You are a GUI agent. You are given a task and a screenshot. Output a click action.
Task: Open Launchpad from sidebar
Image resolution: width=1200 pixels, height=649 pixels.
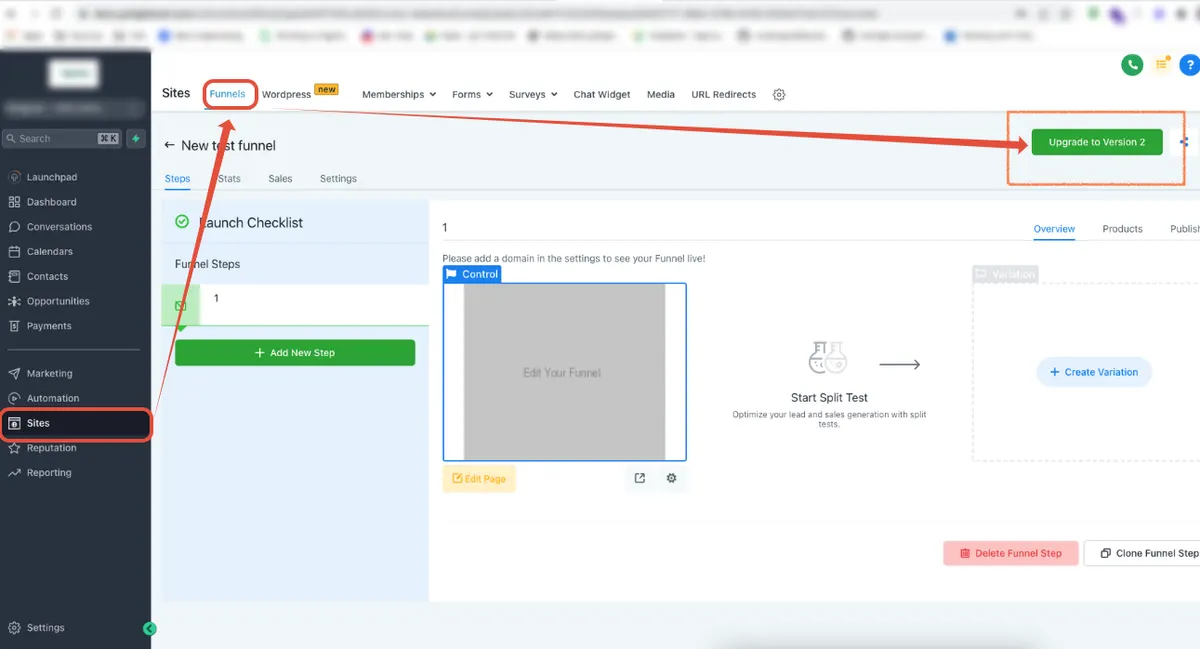pos(52,177)
